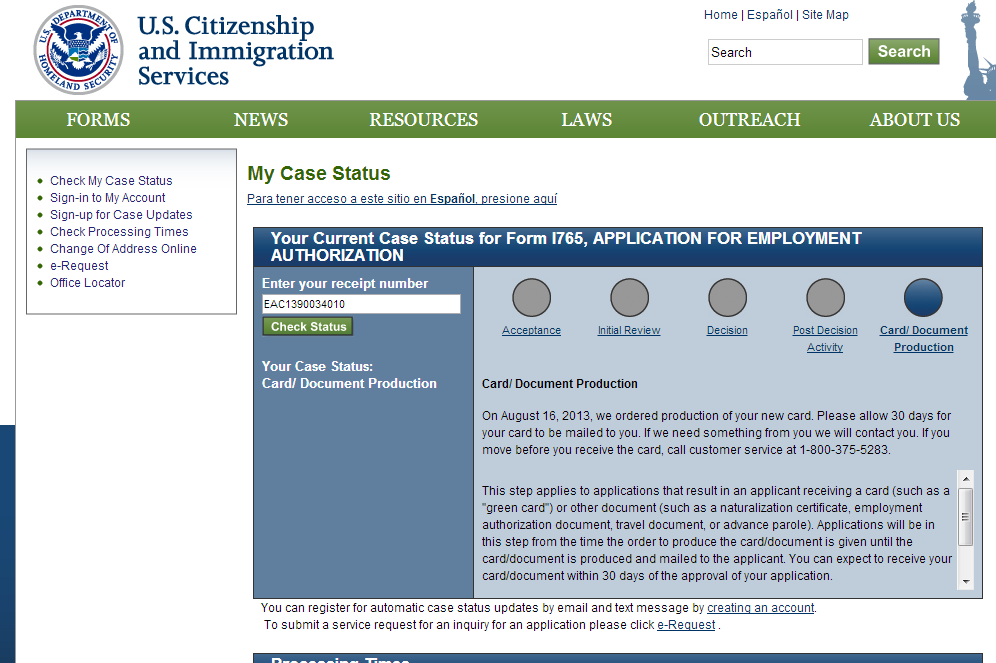The width and height of the screenshot is (996, 663).
Task: Click the phone number 1-800-375-5283 text
Action: tap(844, 450)
